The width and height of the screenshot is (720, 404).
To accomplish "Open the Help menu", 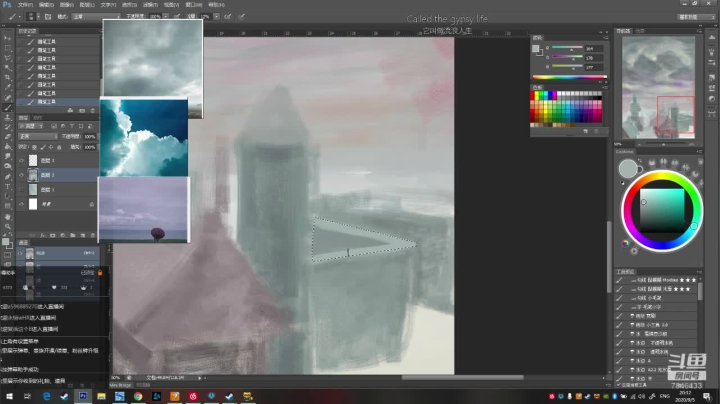I will 216,5.
